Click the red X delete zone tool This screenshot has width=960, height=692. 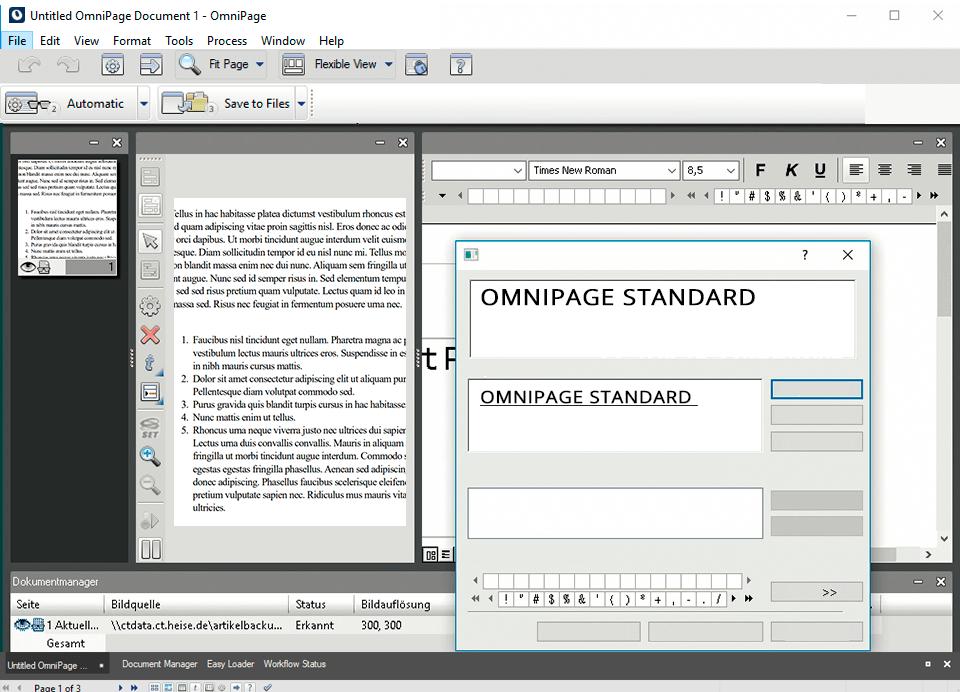150,334
